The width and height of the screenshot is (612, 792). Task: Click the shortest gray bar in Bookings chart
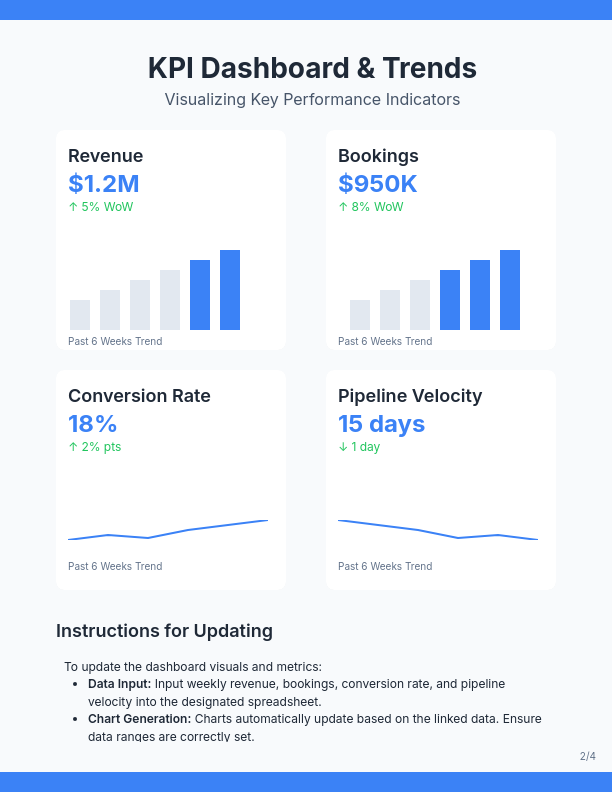tap(360, 315)
